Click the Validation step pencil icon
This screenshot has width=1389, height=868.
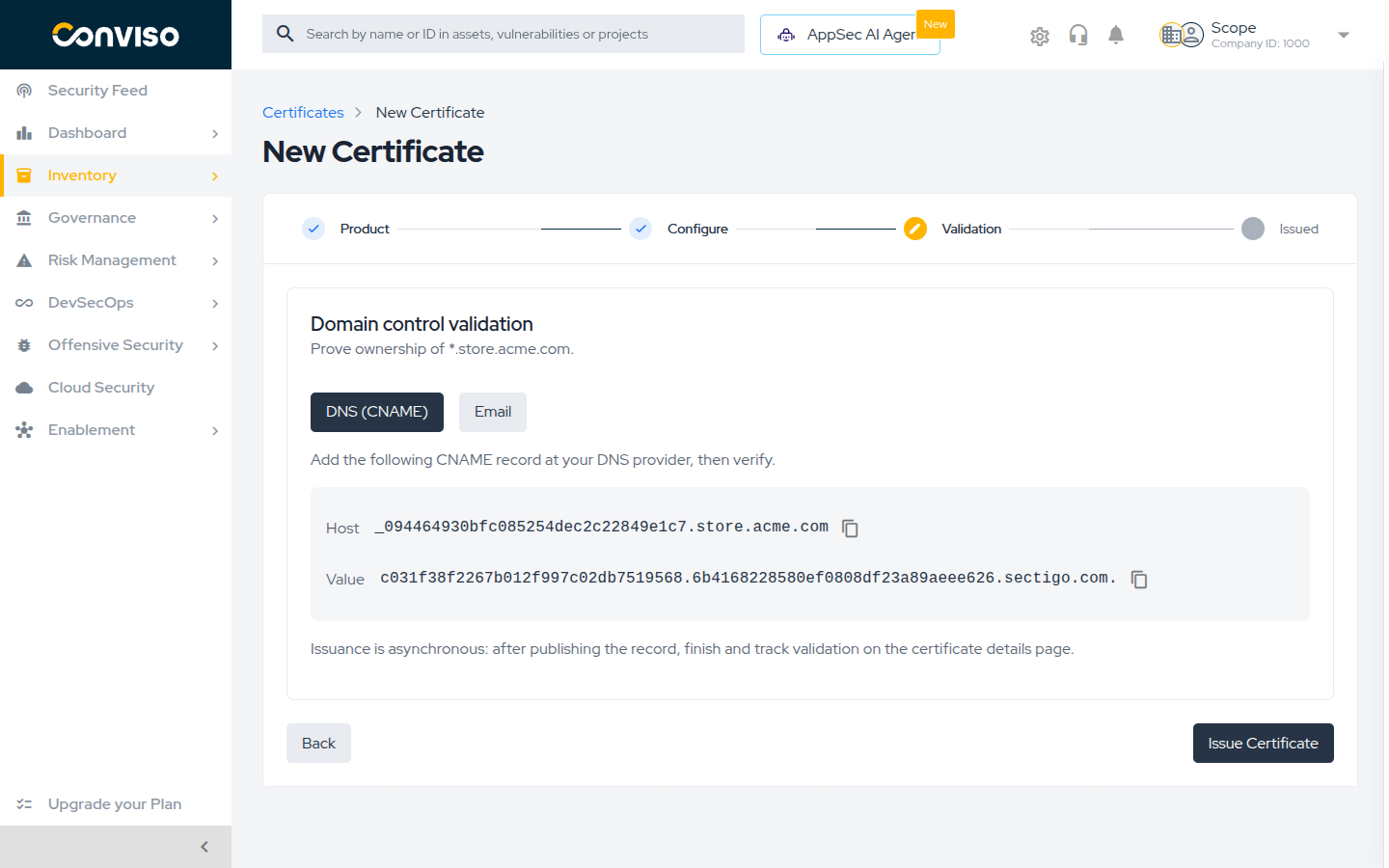click(915, 229)
